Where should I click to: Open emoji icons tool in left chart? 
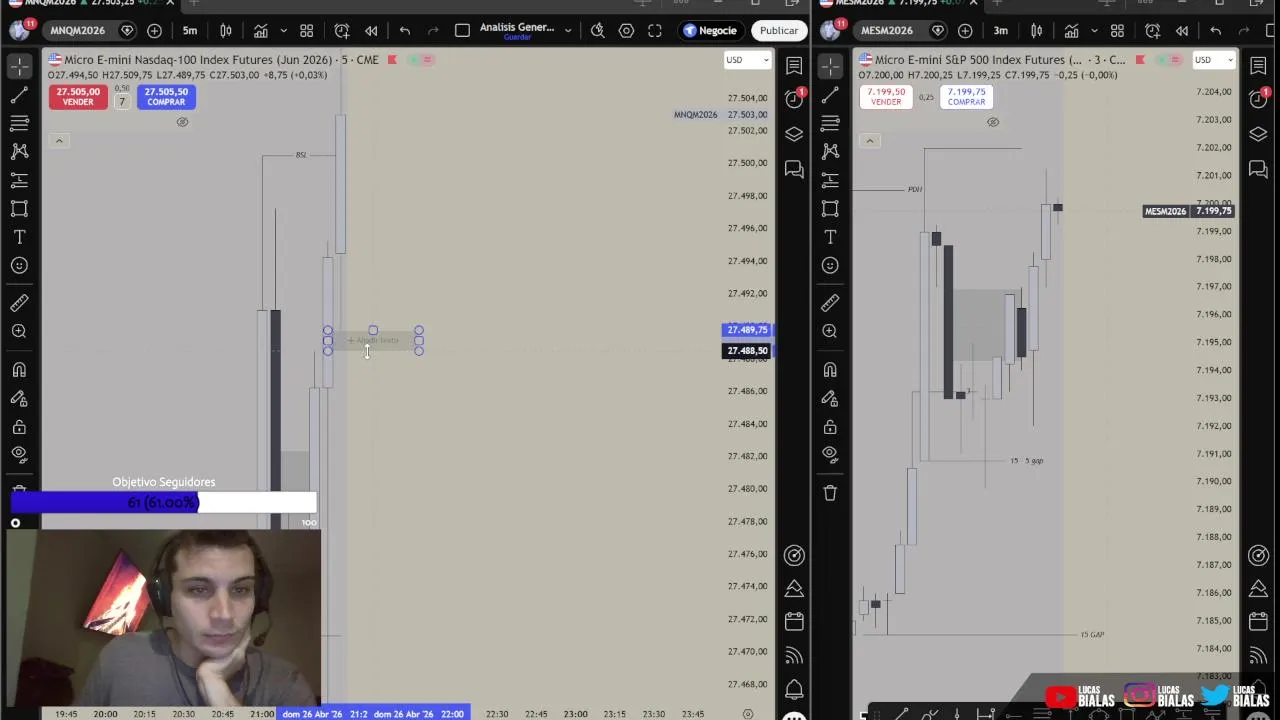(19, 265)
